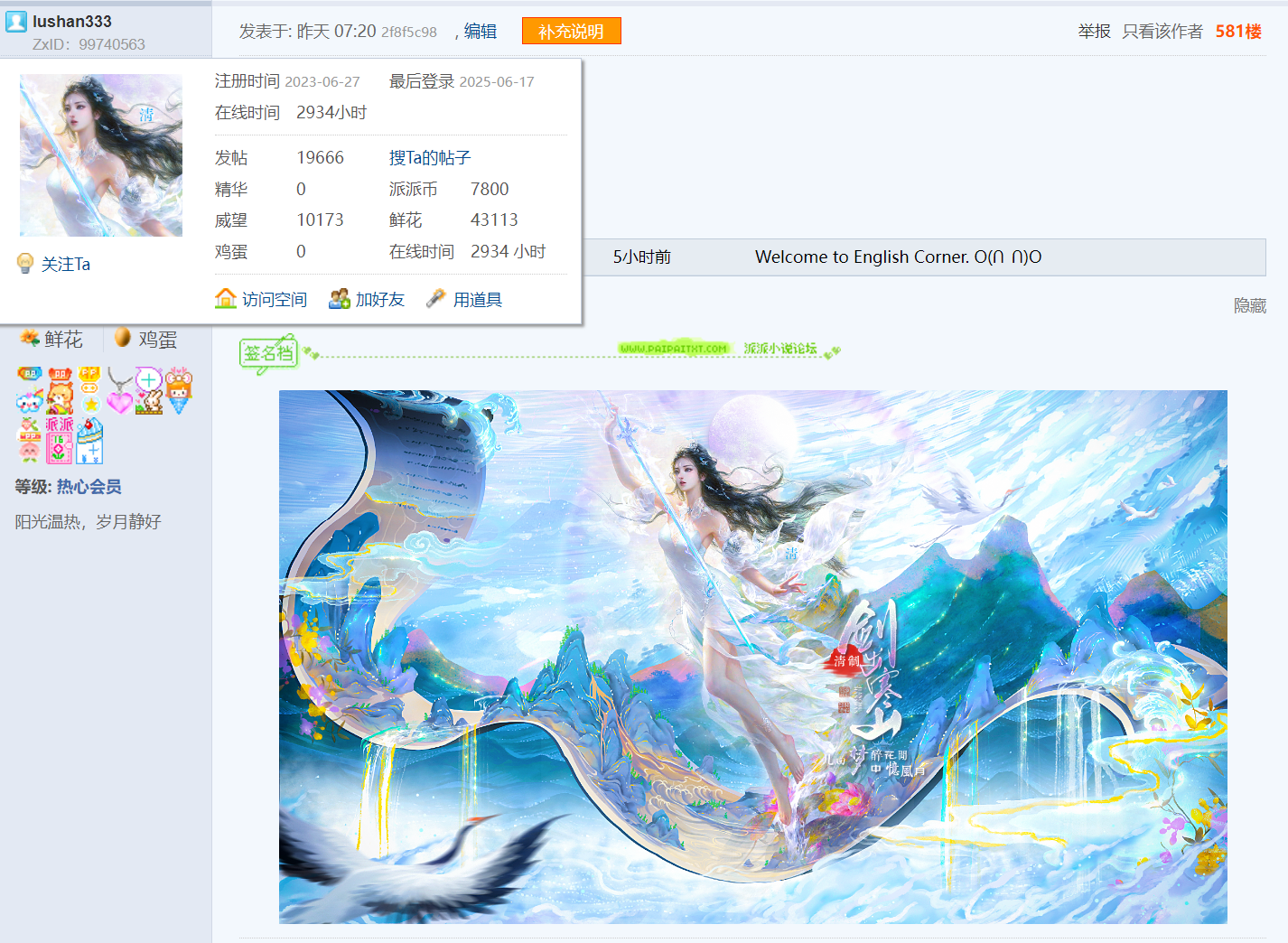Click the 补充说明 orange button
Image resolution: width=1288 pixels, height=943 pixels.
571,32
